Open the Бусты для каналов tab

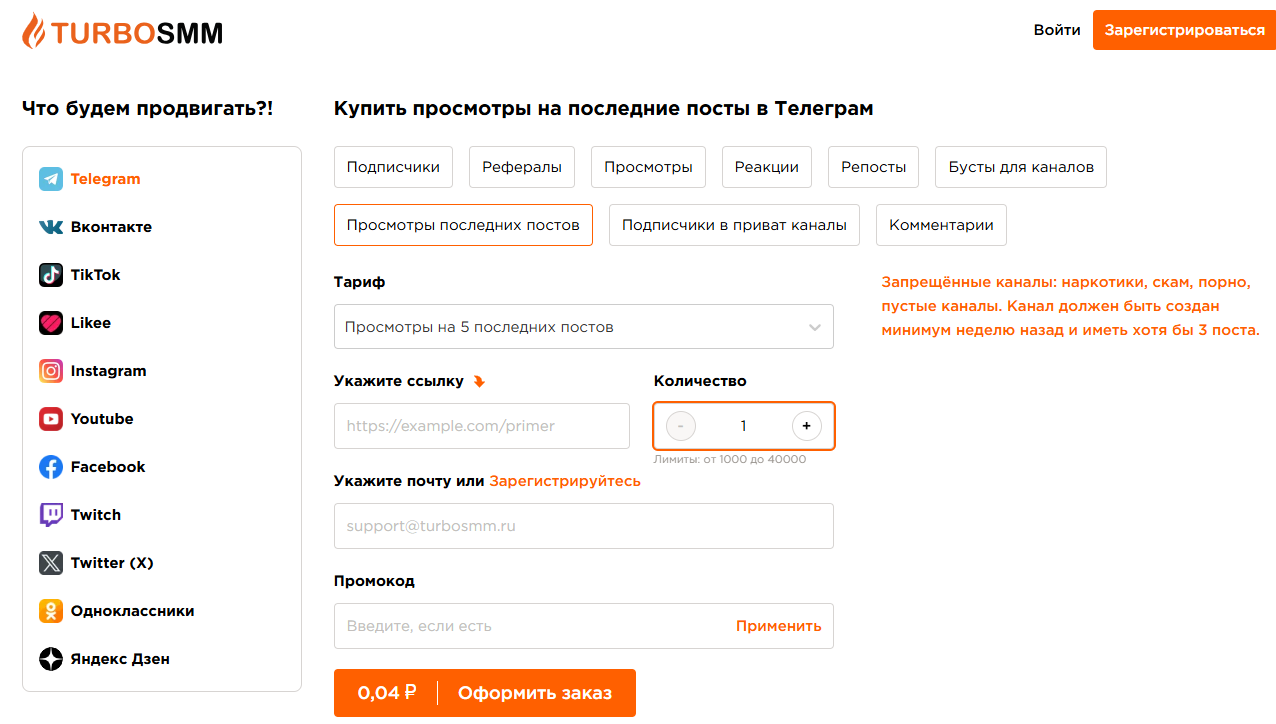1021,167
